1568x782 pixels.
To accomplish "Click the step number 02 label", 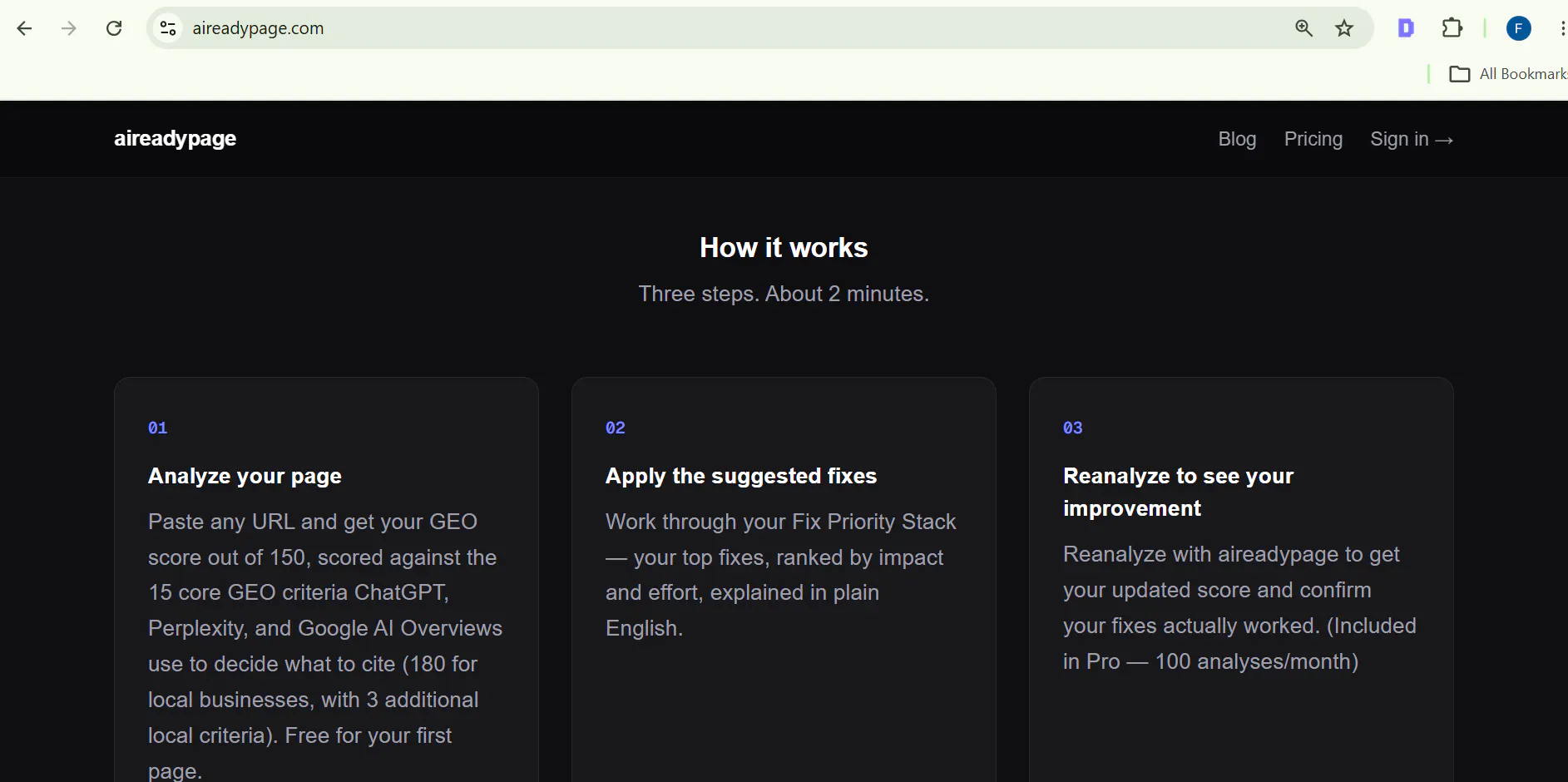I will [616, 428].
